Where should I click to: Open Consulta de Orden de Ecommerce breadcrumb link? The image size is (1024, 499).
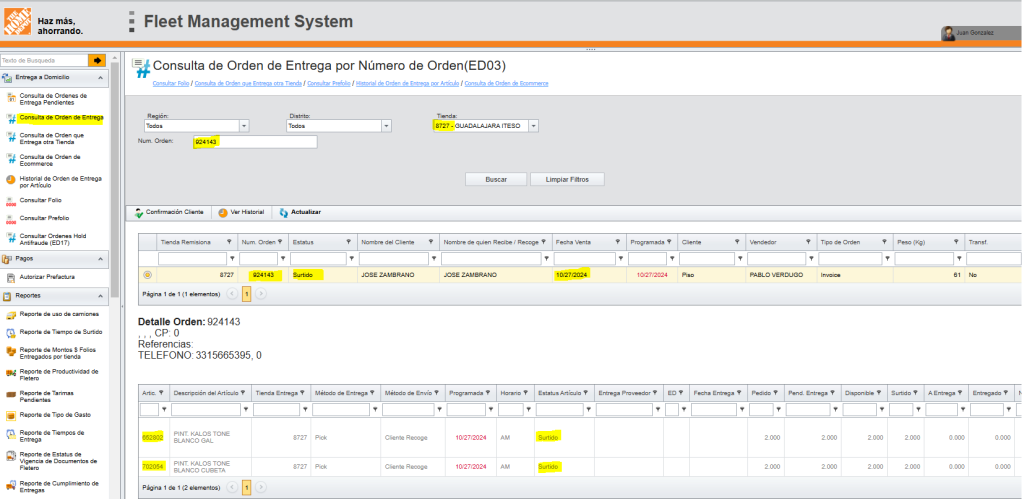pos(507,84)
